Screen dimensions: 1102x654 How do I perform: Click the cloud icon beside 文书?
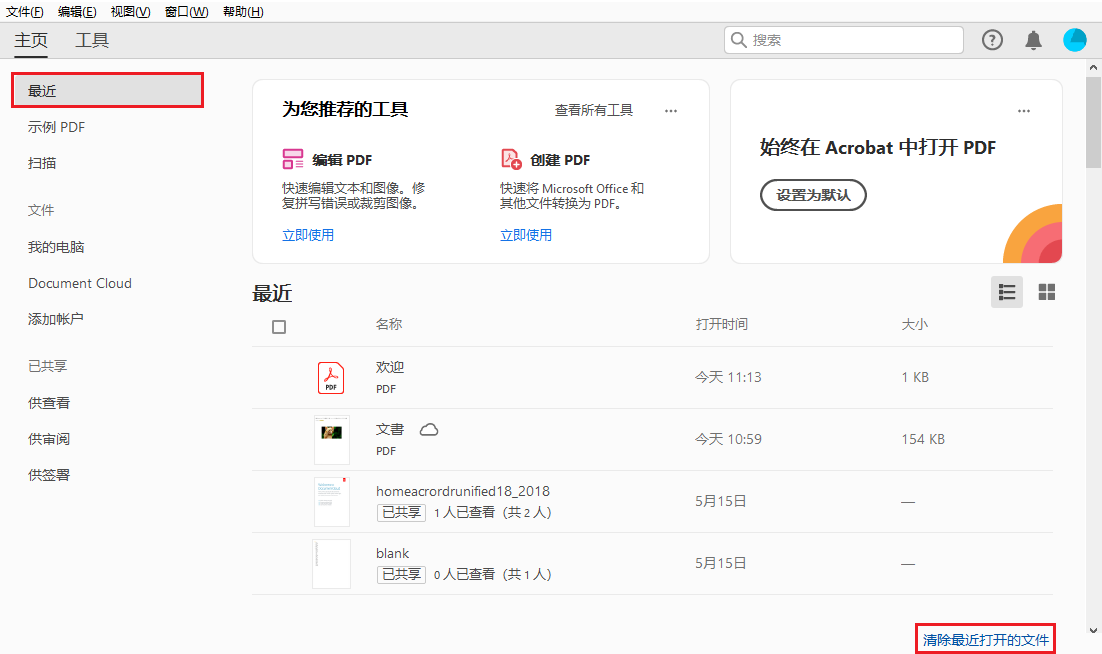(x=429, y=428)
